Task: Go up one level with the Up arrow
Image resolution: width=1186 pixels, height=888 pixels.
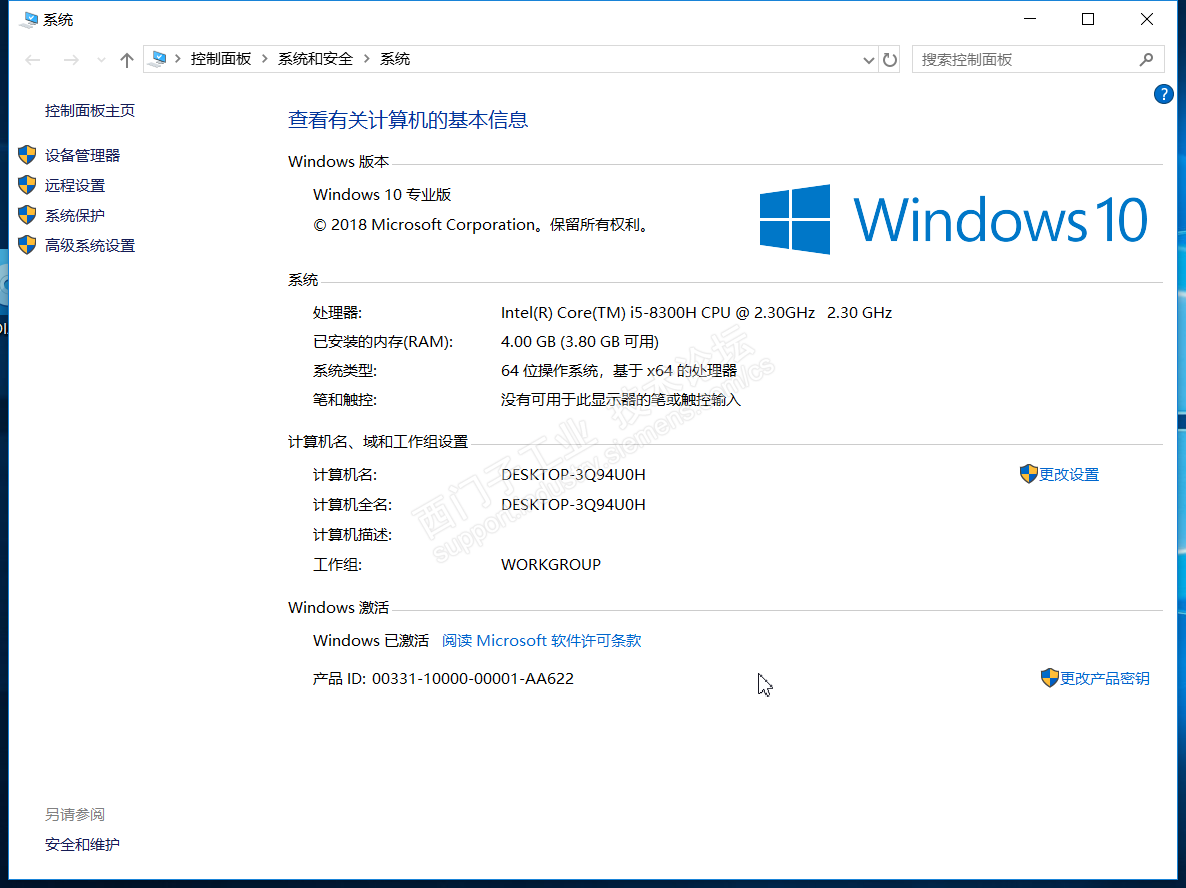Action: point(126,60)
